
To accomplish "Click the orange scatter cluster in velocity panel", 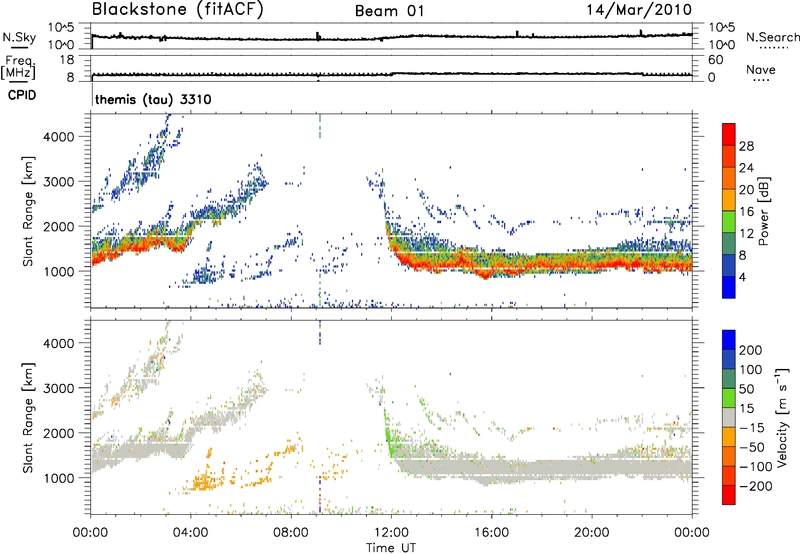I will pyautogui.click(x=207, y=480).
